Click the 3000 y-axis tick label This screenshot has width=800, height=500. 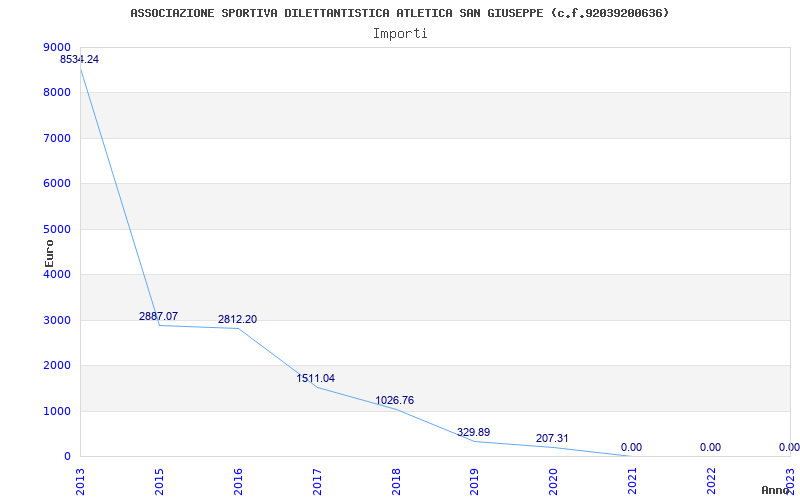(x=57, y=320)
